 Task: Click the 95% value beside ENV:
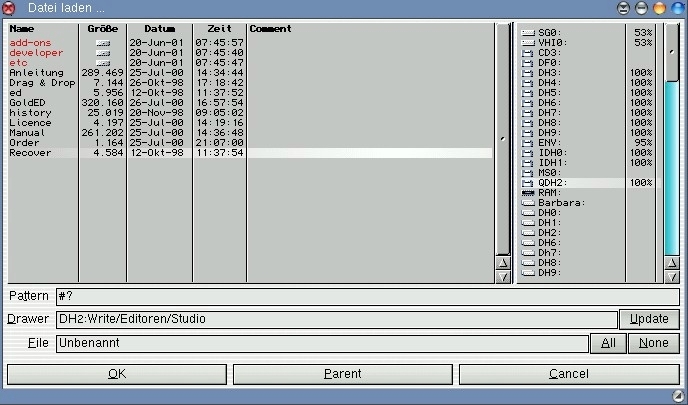(643, 143)
